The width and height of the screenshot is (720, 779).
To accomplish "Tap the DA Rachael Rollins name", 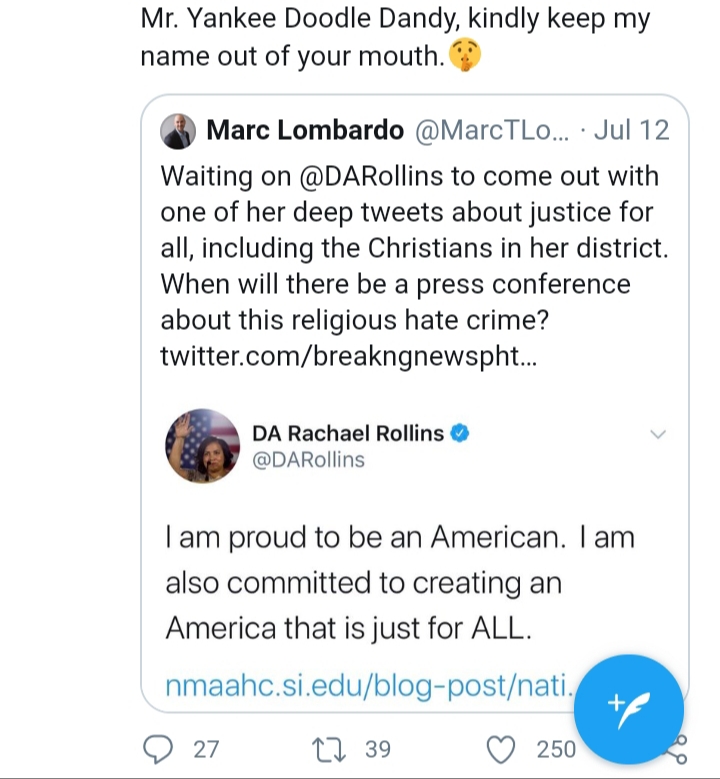I will pos(347,433).
